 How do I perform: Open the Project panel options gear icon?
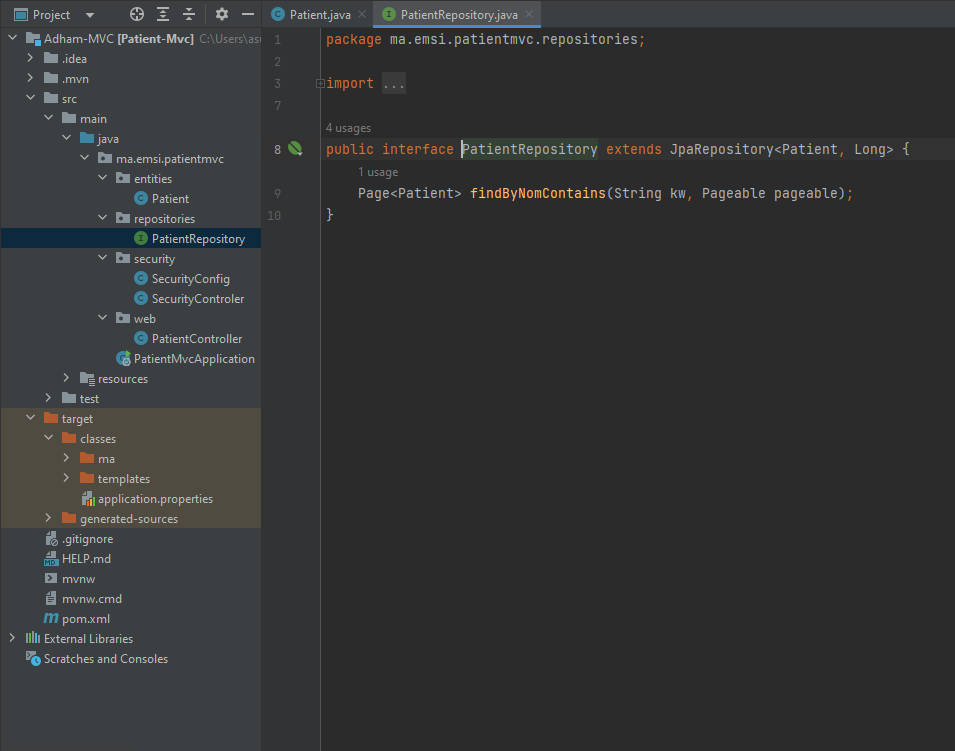(220, 14)
